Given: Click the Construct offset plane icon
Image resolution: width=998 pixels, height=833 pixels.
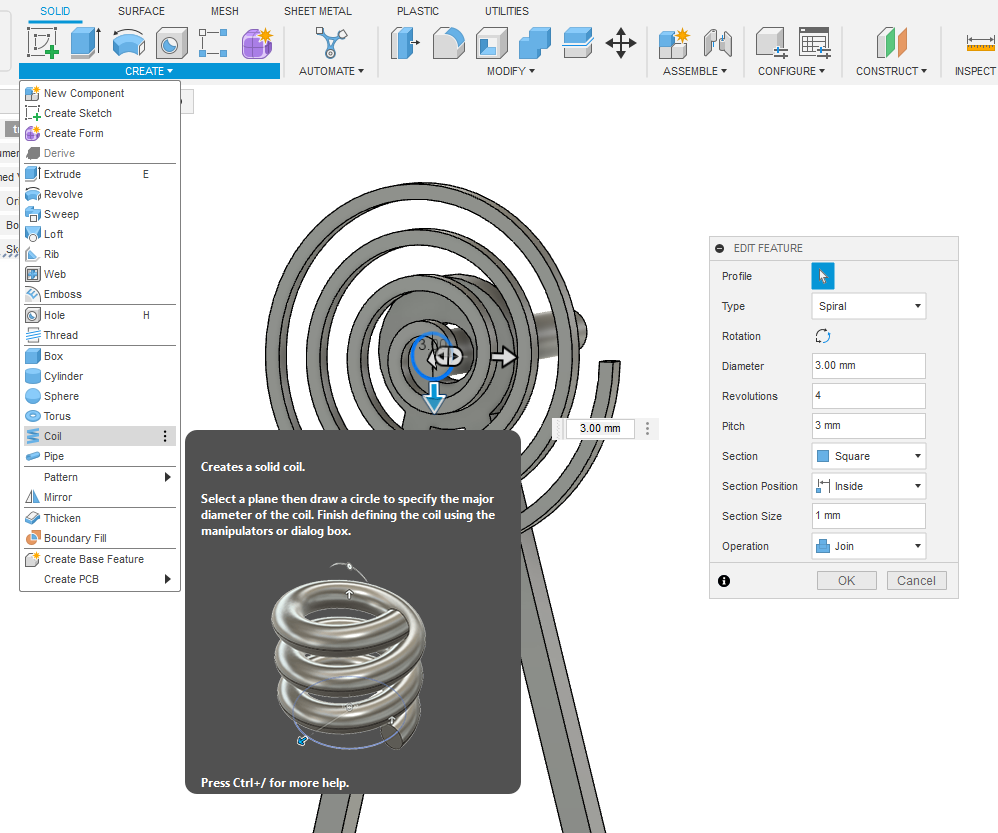Looking at the screenshot, I should click(891, 43).
